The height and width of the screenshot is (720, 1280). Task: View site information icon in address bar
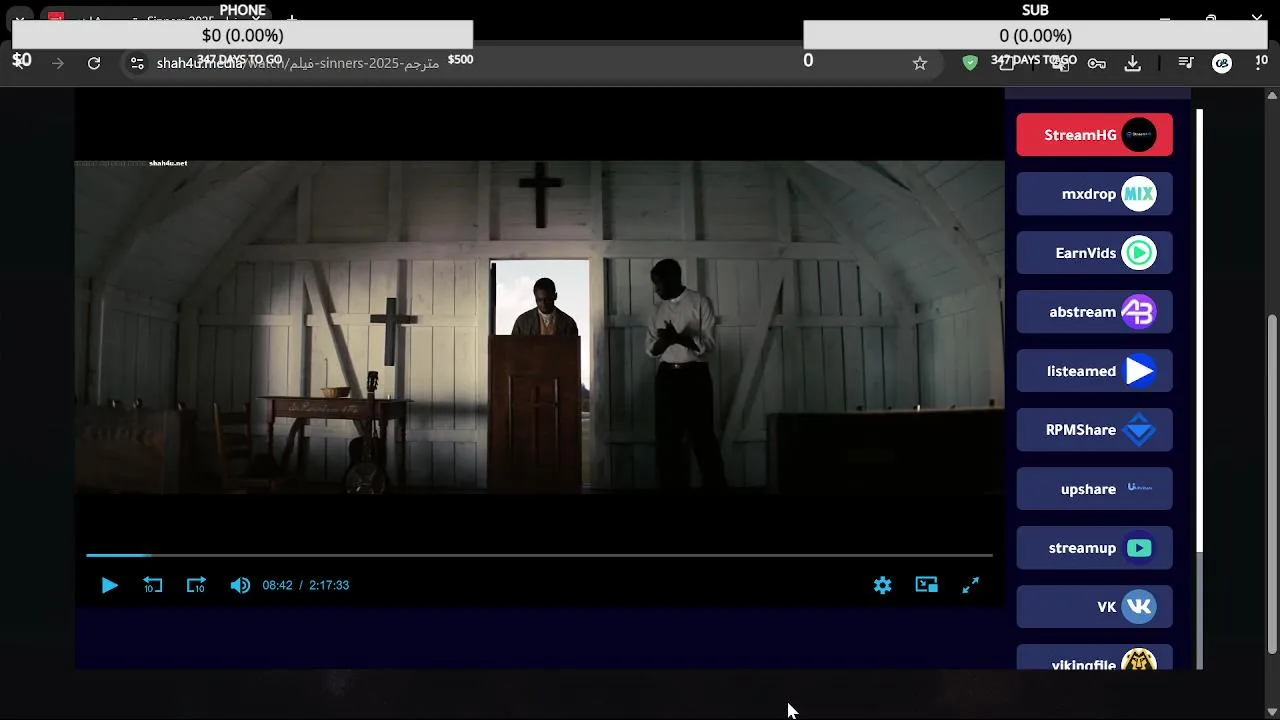coord(137,63)
